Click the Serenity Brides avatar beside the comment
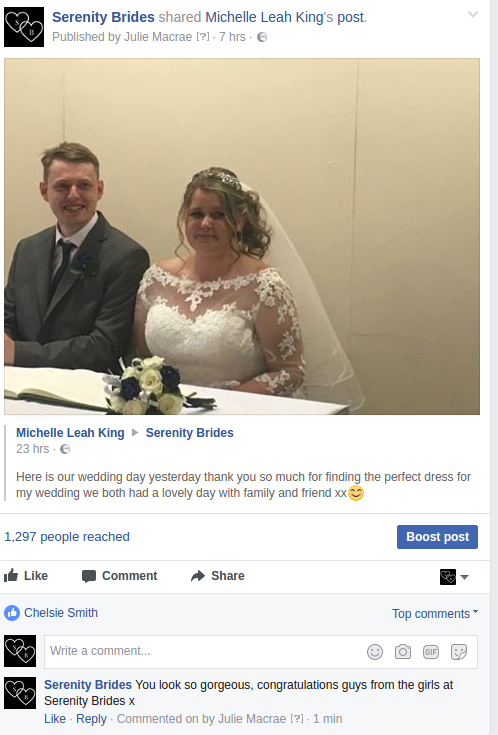The height and width of the screenshot is (735, 498). pos(20,693)
